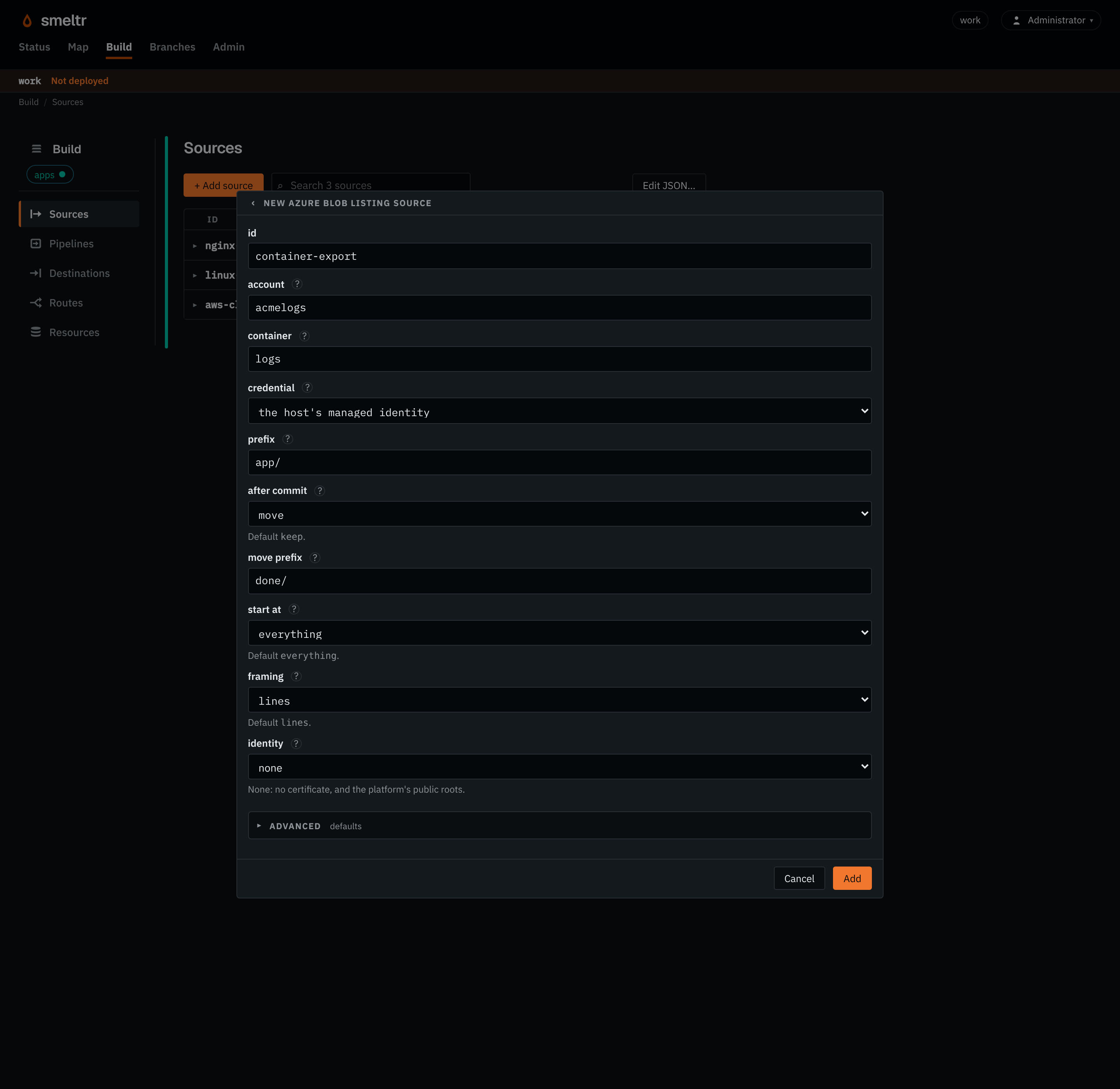Image resolution: width=1120 pixels, height=1089 pixels.
Task: Open the framing dropdown
Action: point(560,700)
